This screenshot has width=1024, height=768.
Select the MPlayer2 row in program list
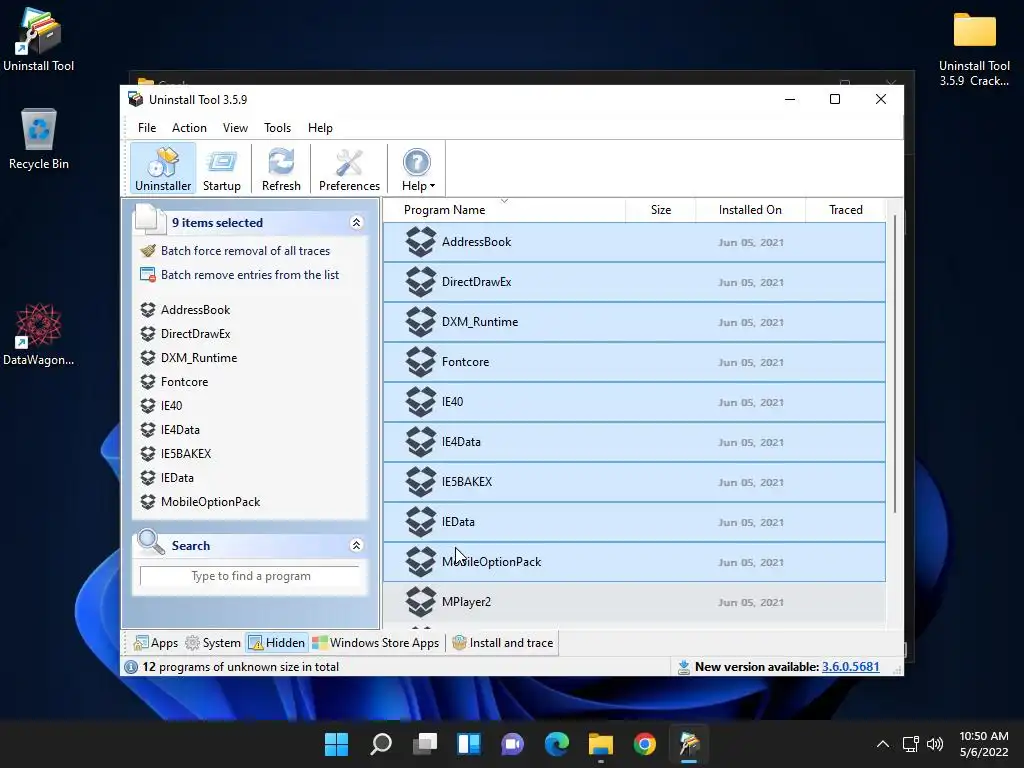click(634, 602)
